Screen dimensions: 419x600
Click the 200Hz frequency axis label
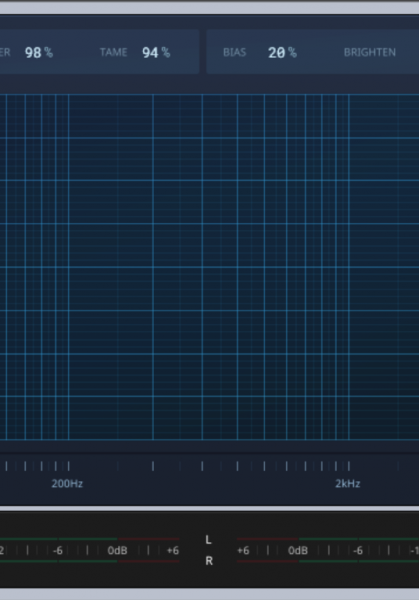point(67,484)
